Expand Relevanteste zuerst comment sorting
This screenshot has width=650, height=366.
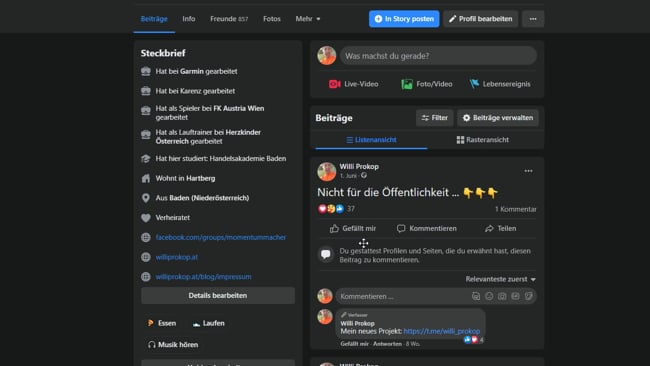(x=500, y=279)
